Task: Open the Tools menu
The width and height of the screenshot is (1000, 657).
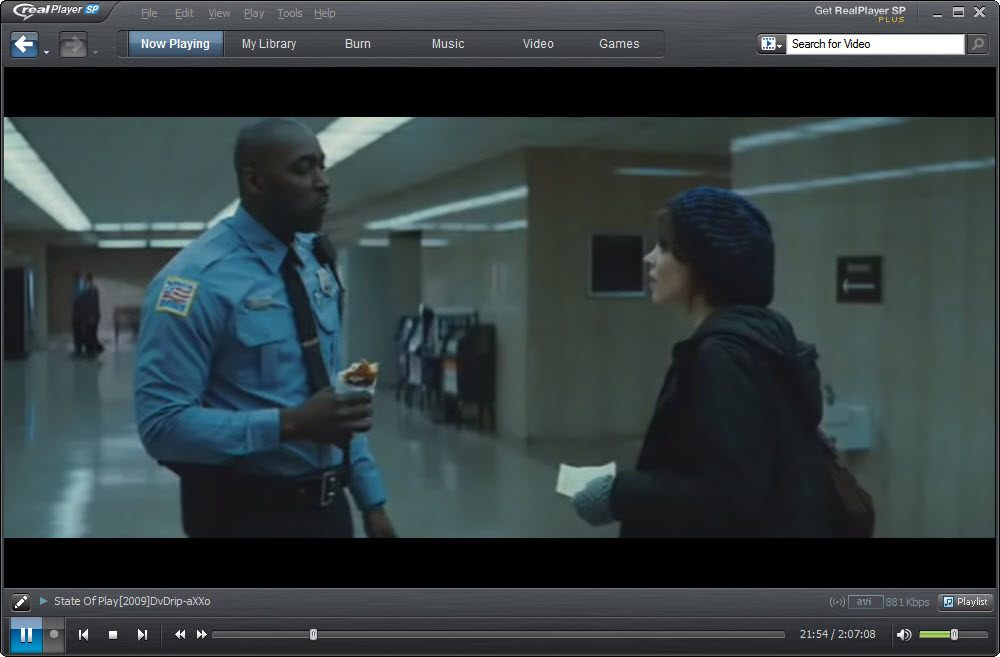Action: pos(289,13)
